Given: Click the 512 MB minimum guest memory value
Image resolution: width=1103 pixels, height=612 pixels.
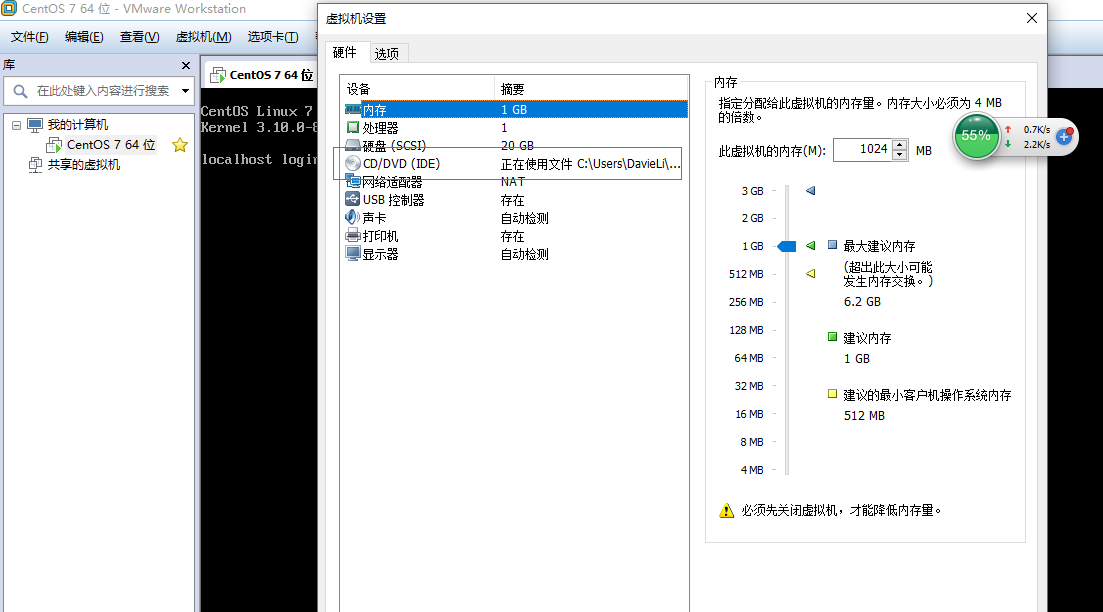Looking at the screenshot, I should (x=865, y=416).
